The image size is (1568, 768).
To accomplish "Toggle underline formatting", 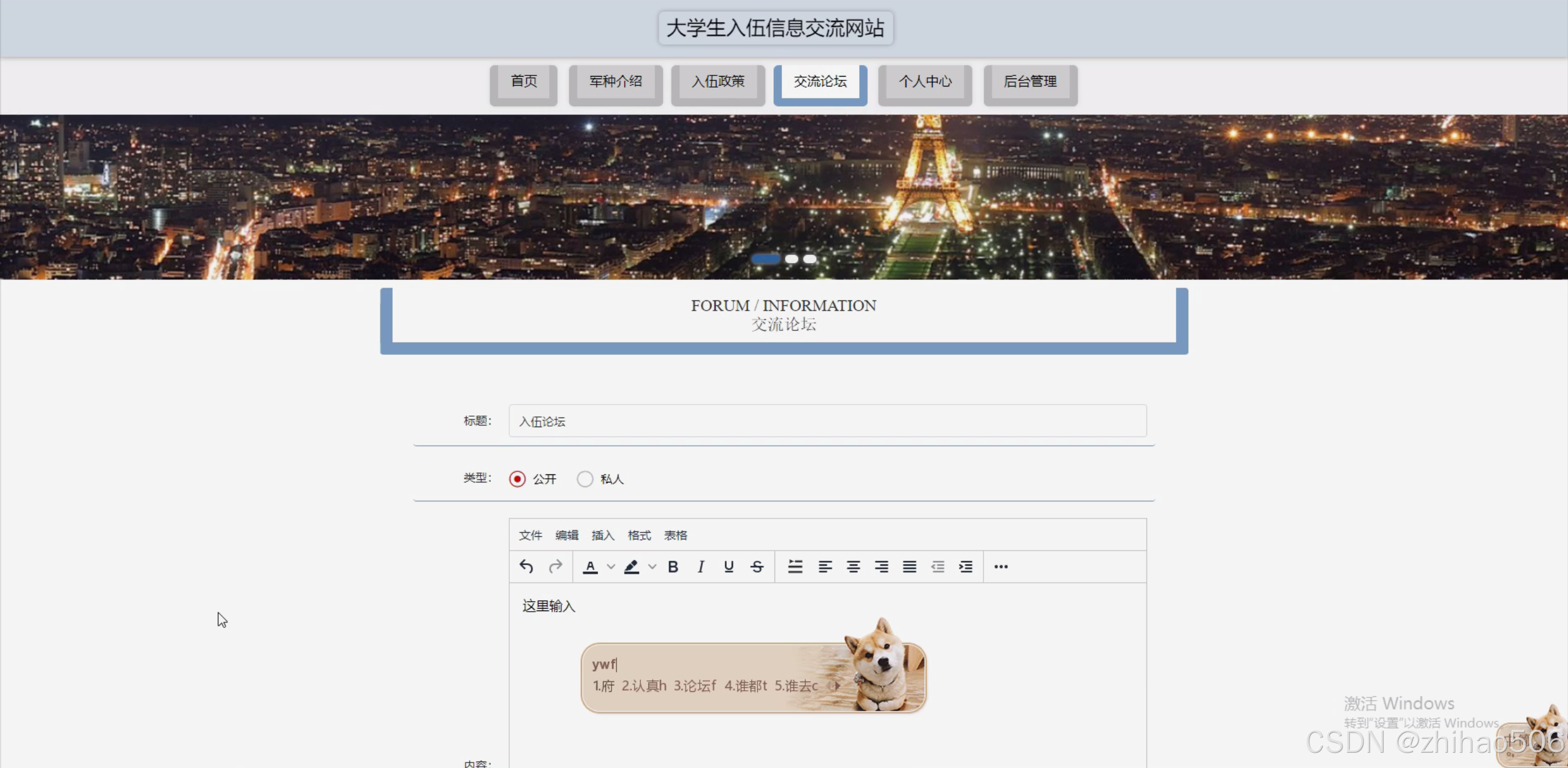I will click(x=729, y=566).
